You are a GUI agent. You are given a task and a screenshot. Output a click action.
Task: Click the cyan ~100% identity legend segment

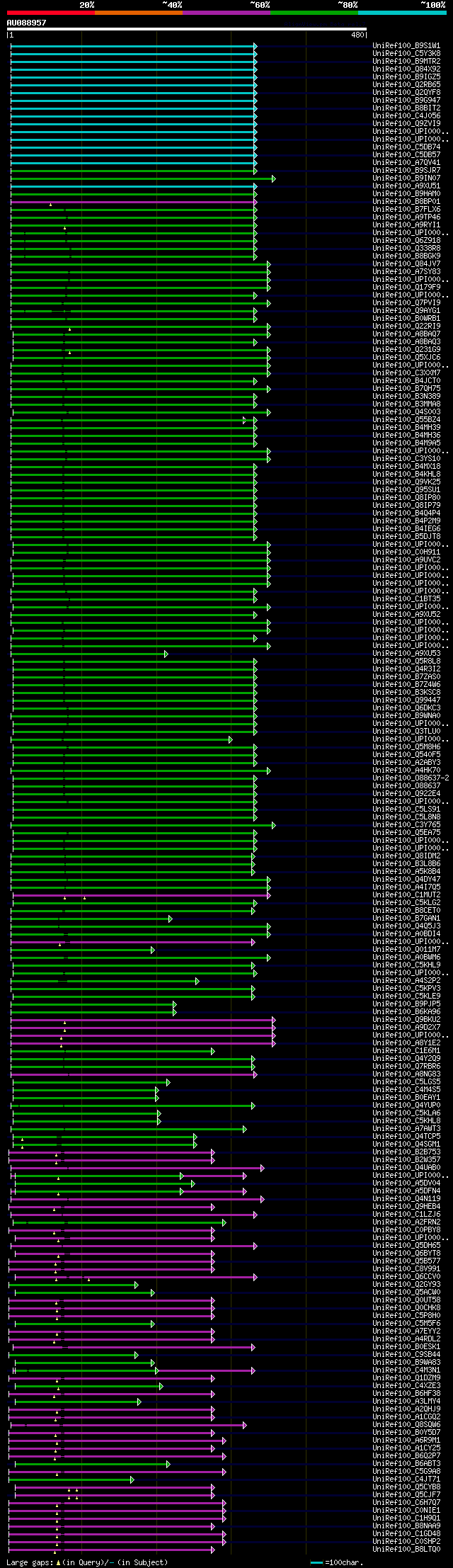tap(402, 12)
